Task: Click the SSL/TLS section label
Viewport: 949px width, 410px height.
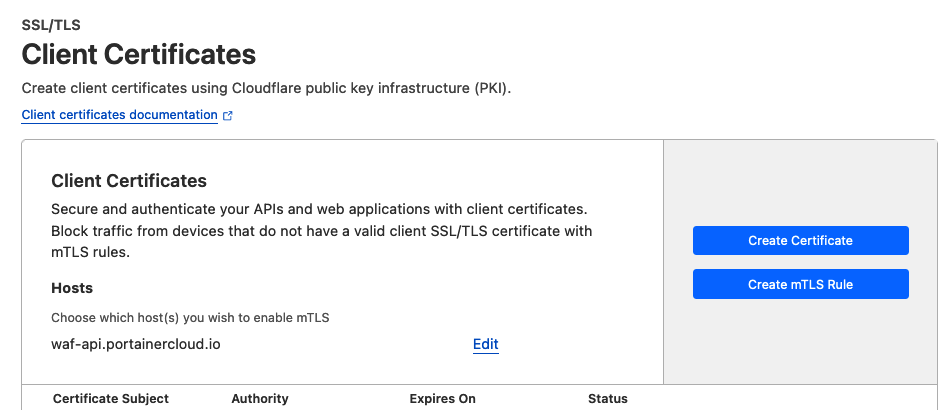Action: (51, 25)
